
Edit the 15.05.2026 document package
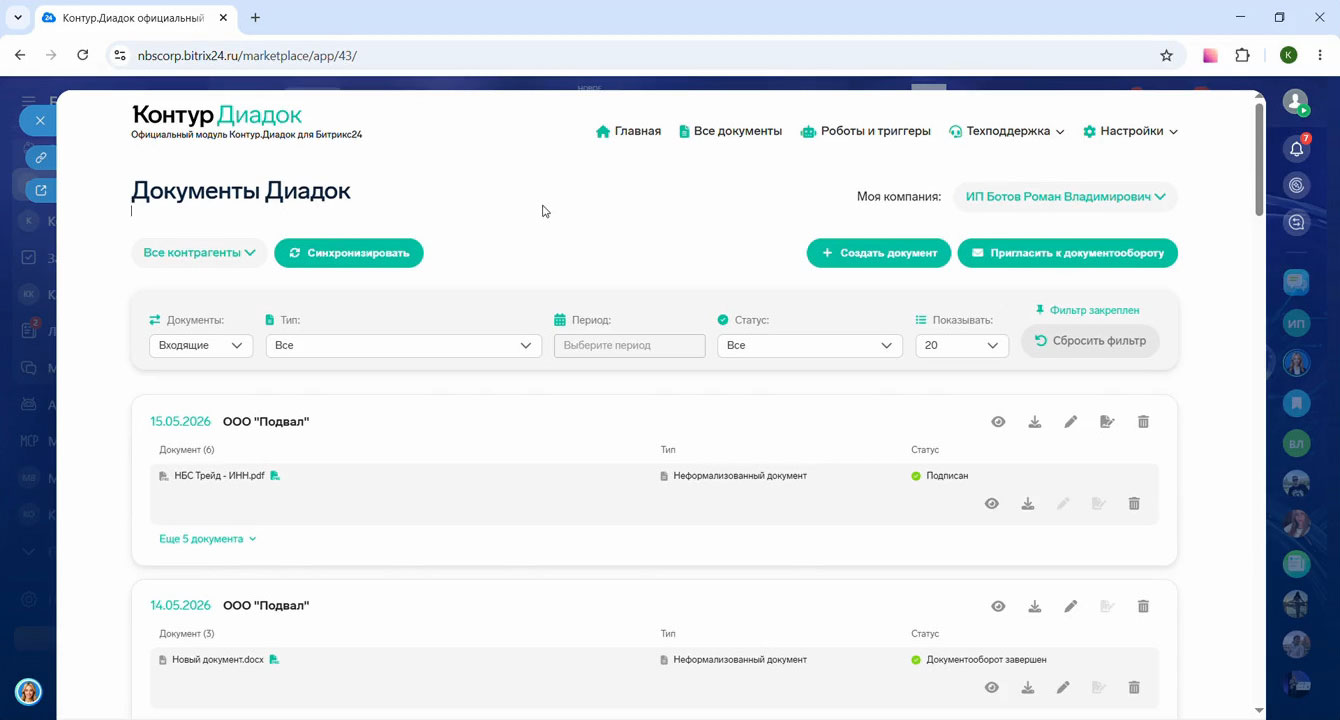pos(1071,422)
